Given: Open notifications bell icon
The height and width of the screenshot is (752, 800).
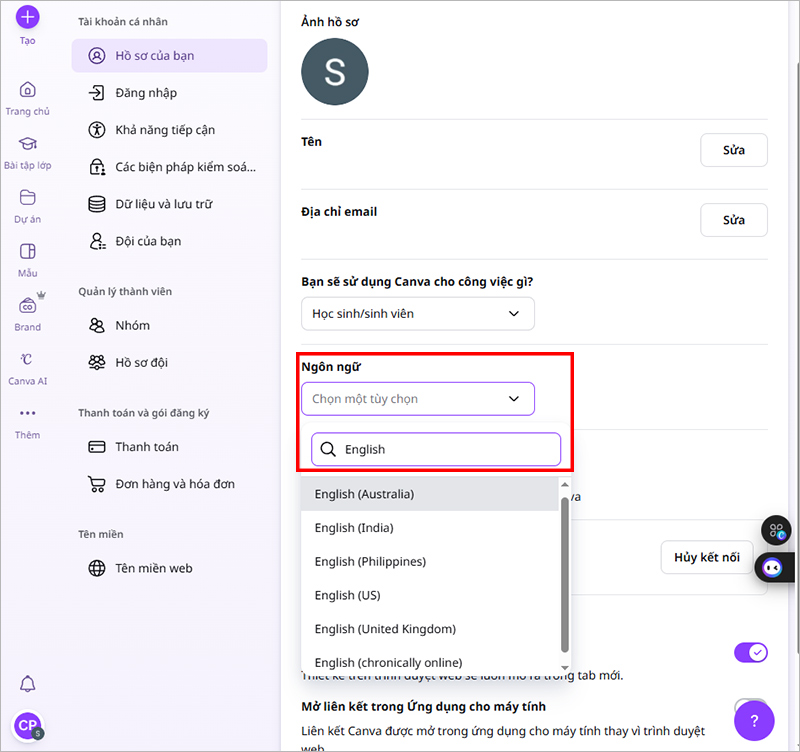Looking at the screenshot, I should pos(28,684).
